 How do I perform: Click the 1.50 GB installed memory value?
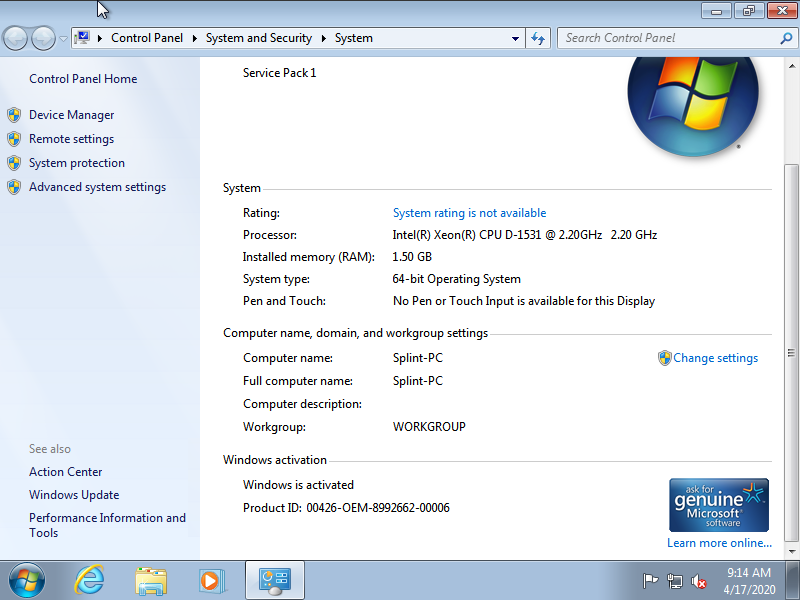[x=412, y=257]
